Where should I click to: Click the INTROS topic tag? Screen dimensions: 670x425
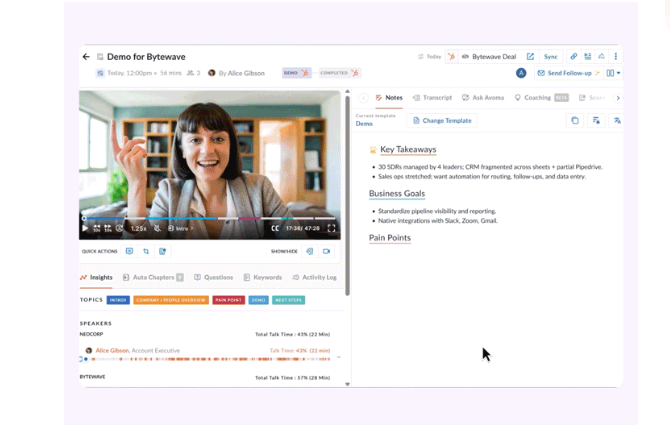[118, 300]
